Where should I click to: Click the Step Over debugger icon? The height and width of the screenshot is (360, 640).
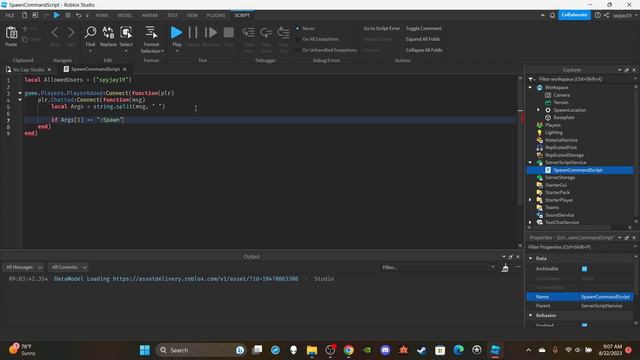tap(266, 33)
